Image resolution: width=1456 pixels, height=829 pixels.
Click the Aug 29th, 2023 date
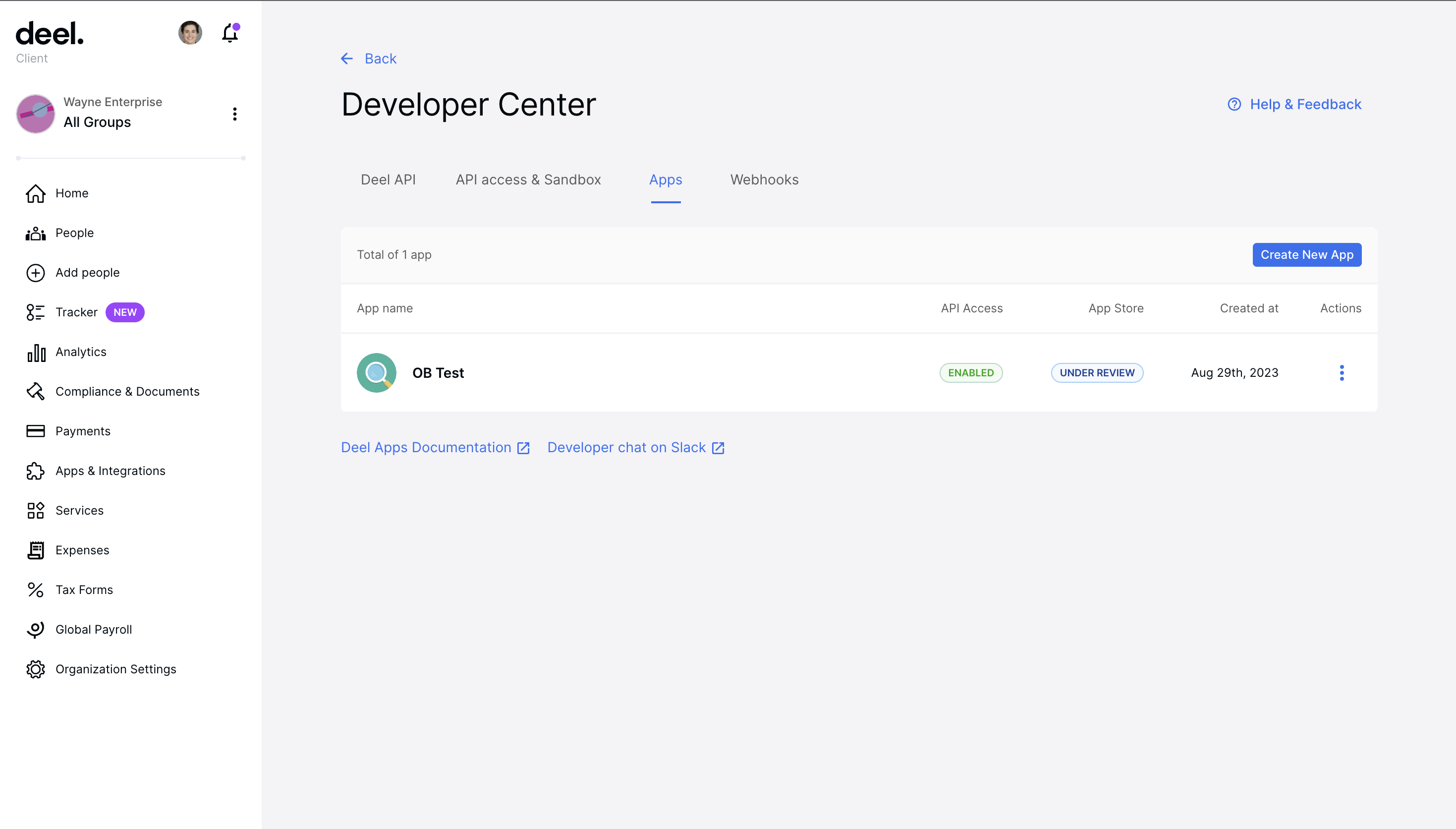tap(1235, 373)
